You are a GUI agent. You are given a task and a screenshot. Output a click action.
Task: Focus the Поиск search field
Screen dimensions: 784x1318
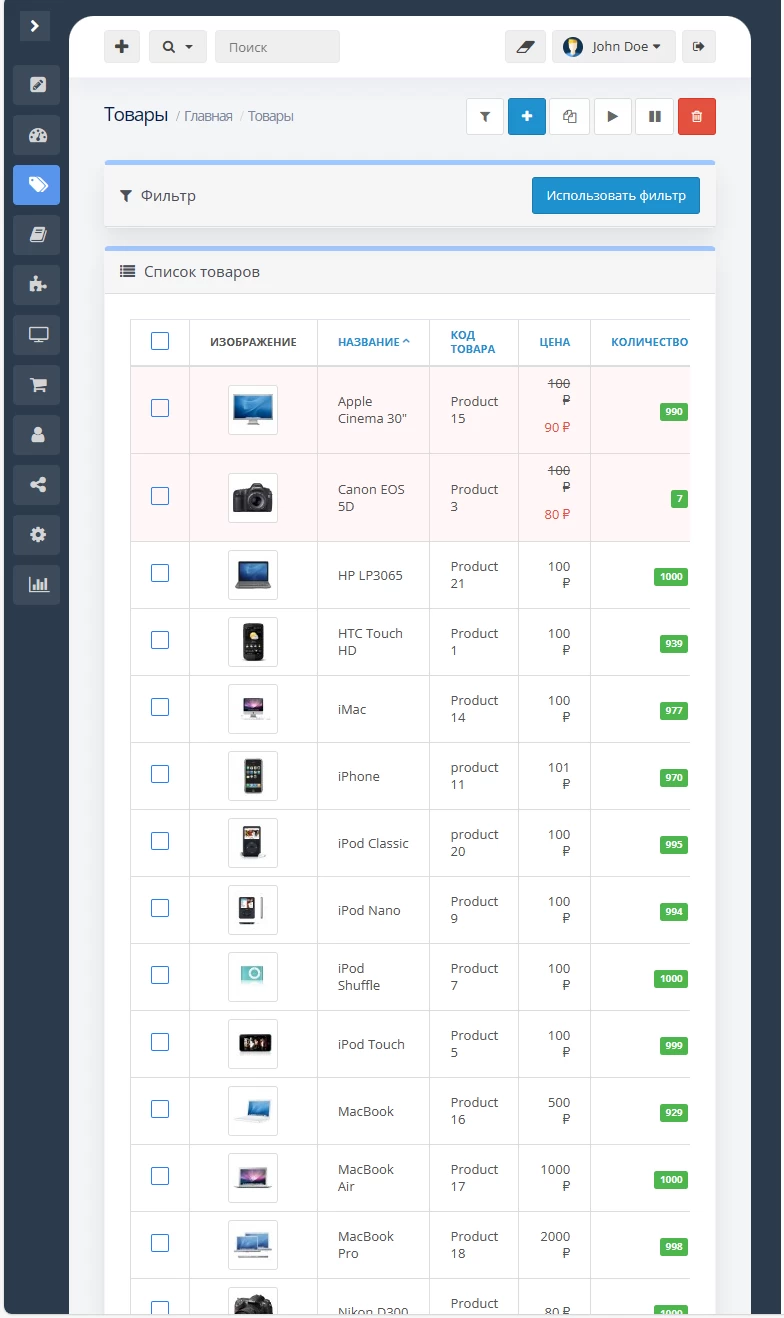click(x=277, y=46)
